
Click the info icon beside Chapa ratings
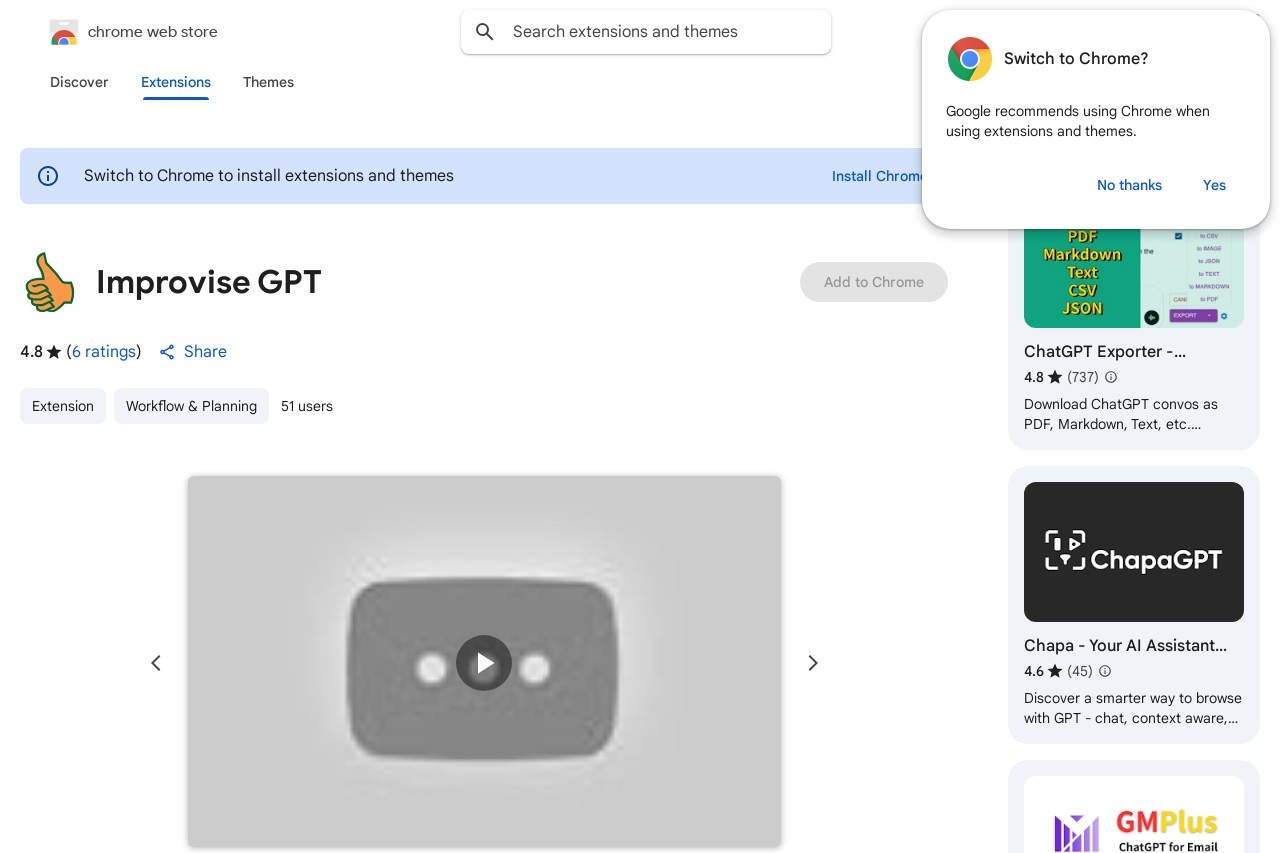click(1105, 671)
